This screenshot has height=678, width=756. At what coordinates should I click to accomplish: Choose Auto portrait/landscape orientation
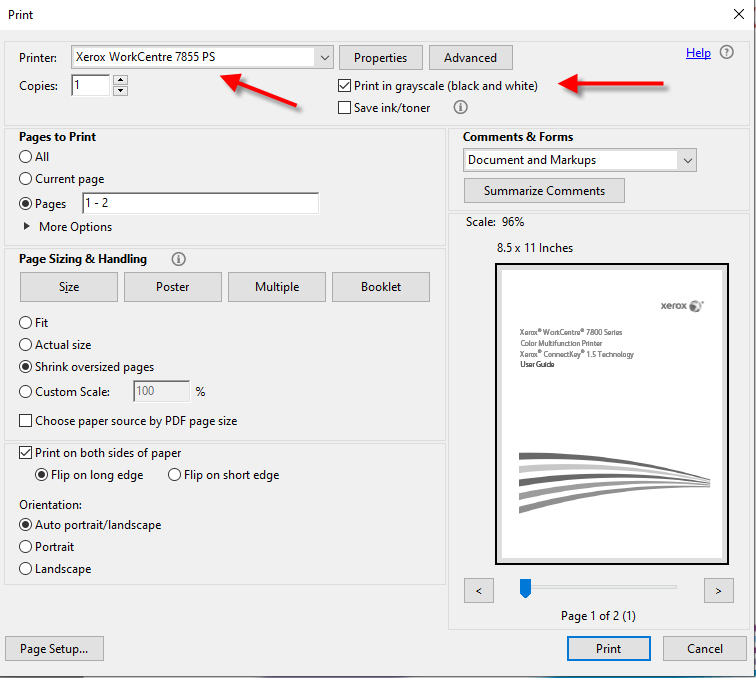pyautogui.click(x=26, y=525)
